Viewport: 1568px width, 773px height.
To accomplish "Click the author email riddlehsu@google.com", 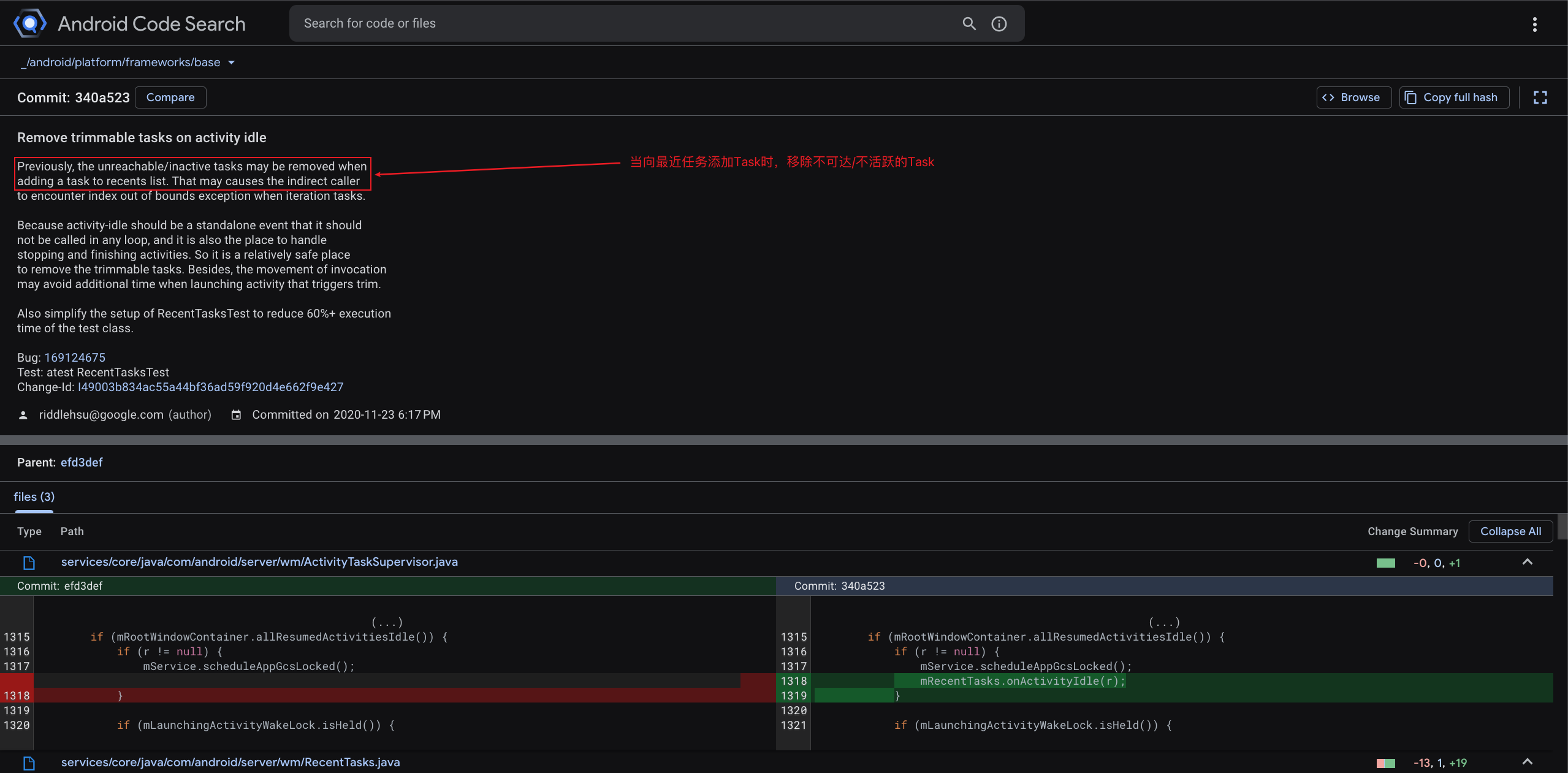I will tap(101, 415).
